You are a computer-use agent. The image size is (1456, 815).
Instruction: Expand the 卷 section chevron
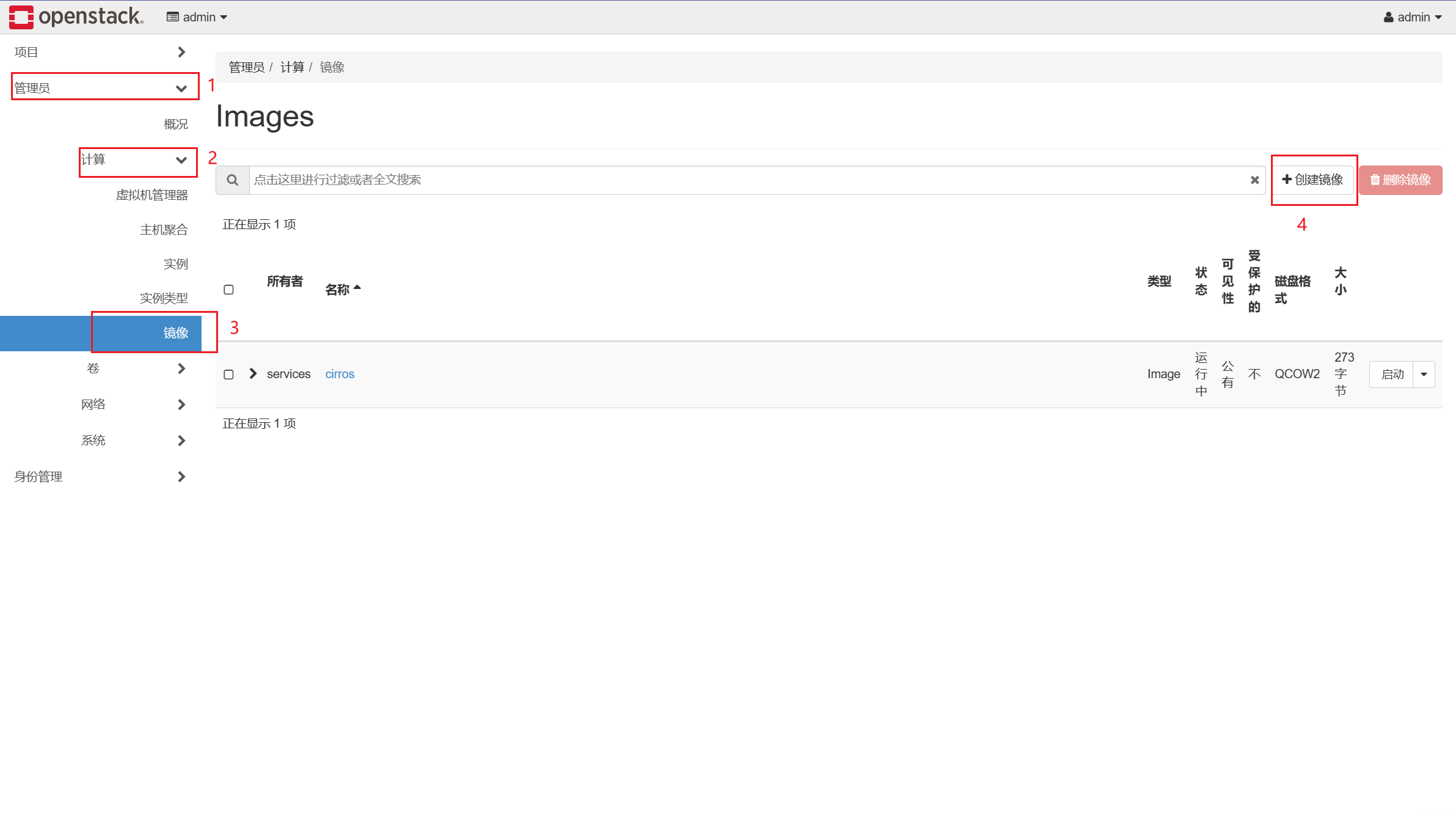(x=181, y=368)
